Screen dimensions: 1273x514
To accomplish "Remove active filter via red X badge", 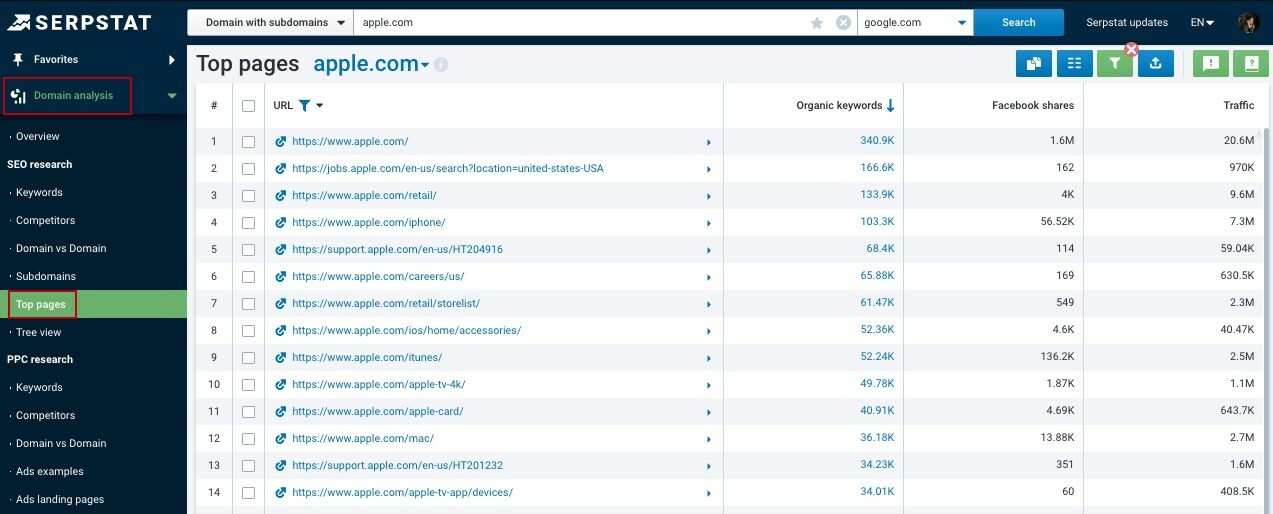I will (1132, 48).
